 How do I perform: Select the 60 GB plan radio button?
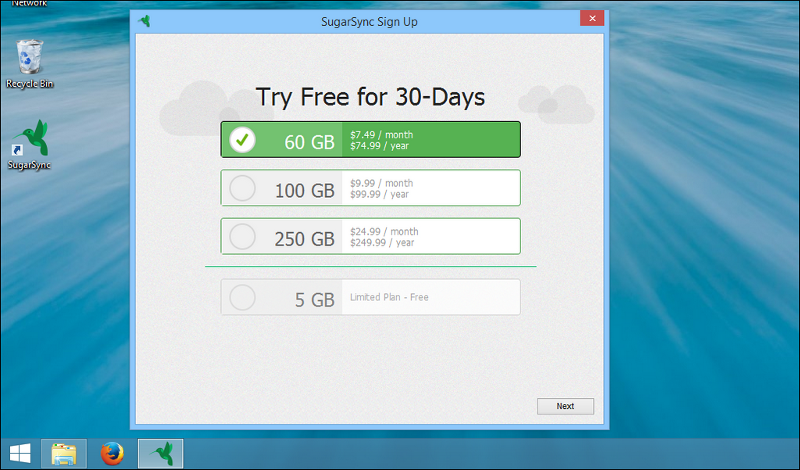[x=242, y=139]
